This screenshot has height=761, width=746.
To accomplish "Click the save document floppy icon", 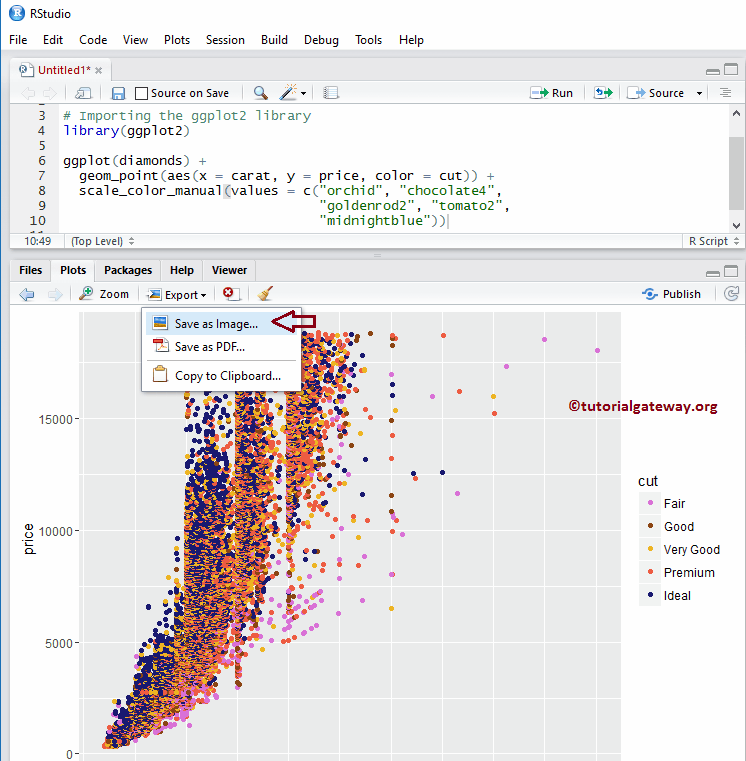I will click(118, 93).
